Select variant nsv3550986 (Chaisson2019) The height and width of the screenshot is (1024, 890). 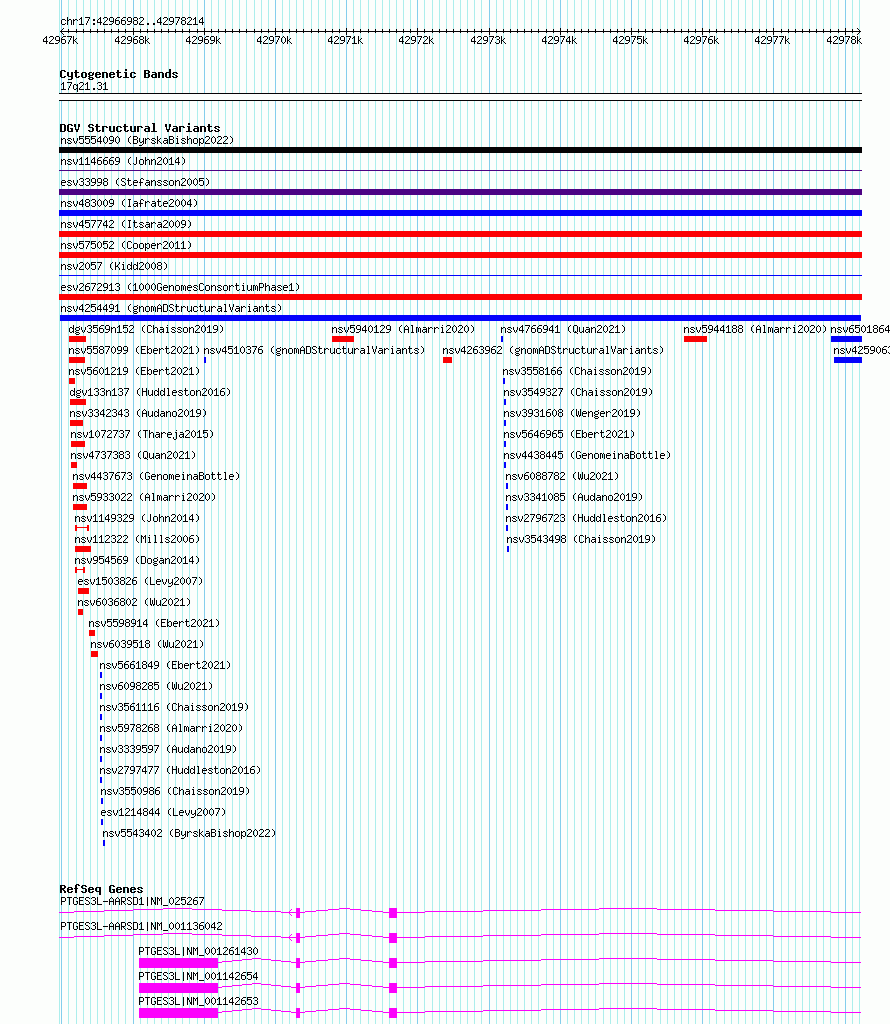tap(175, 791)
